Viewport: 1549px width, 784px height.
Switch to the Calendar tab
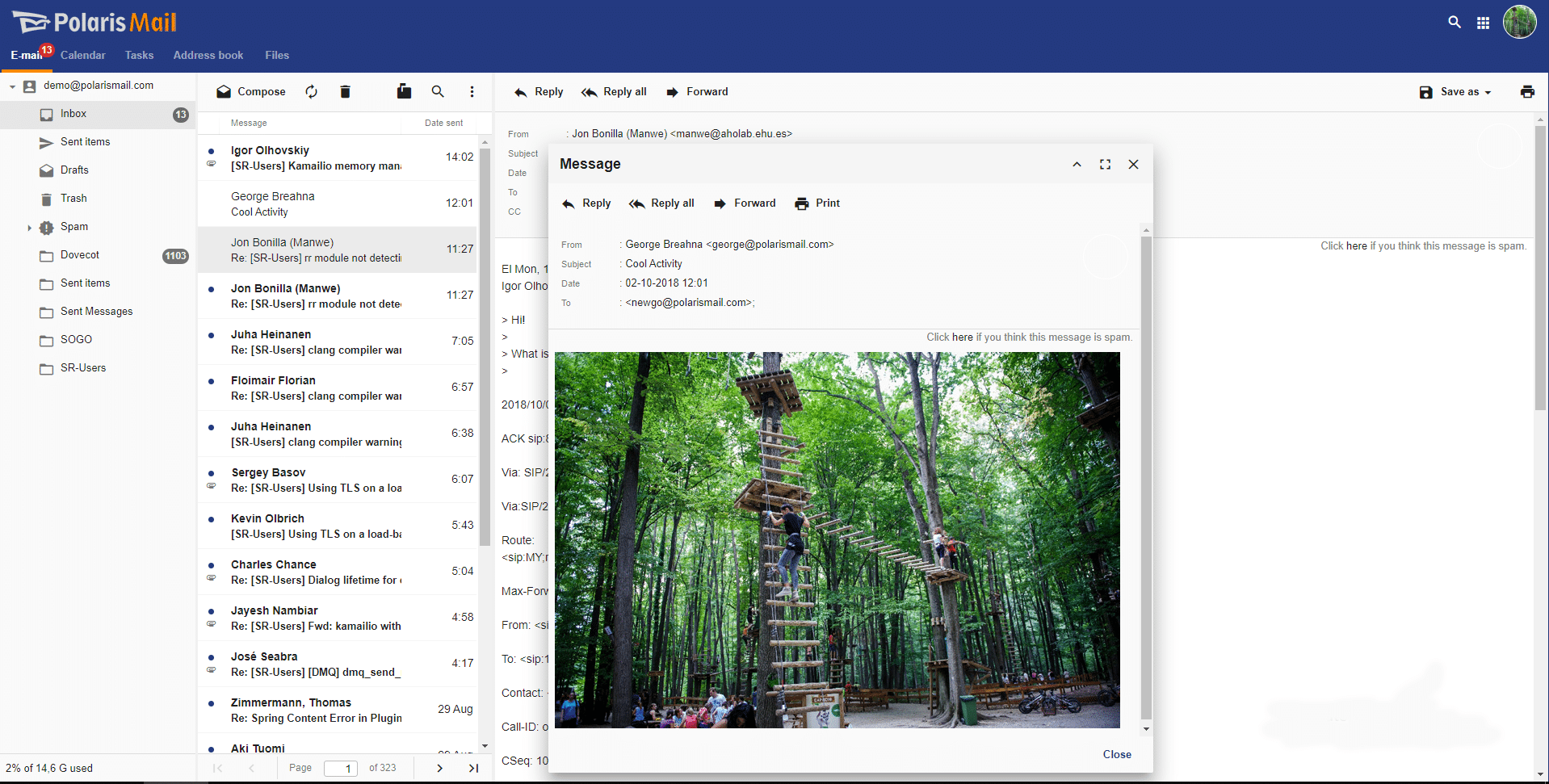(x=82, y=55)
